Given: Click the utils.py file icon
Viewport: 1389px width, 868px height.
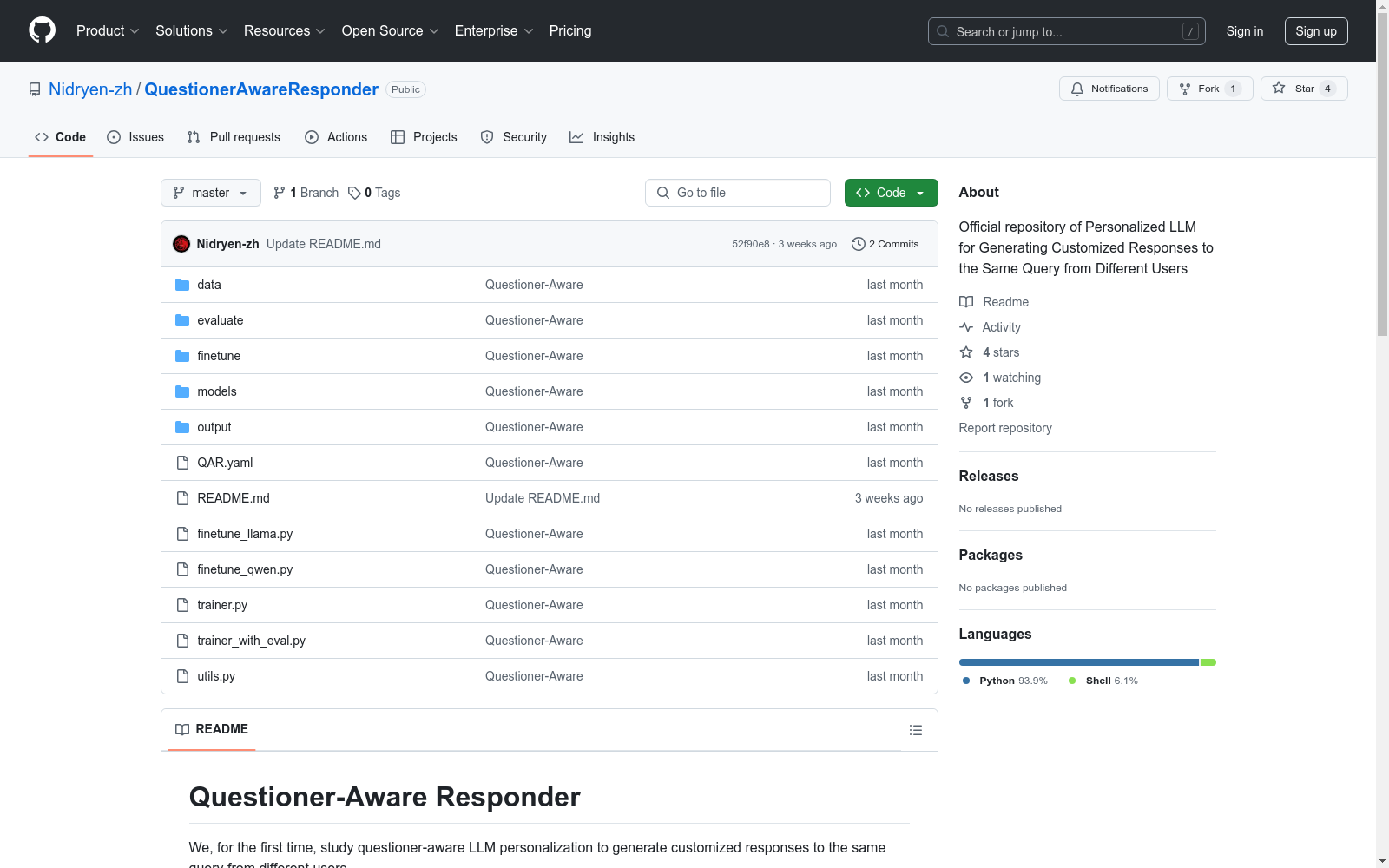Looking at the screenshot, I should click(182, 676).
